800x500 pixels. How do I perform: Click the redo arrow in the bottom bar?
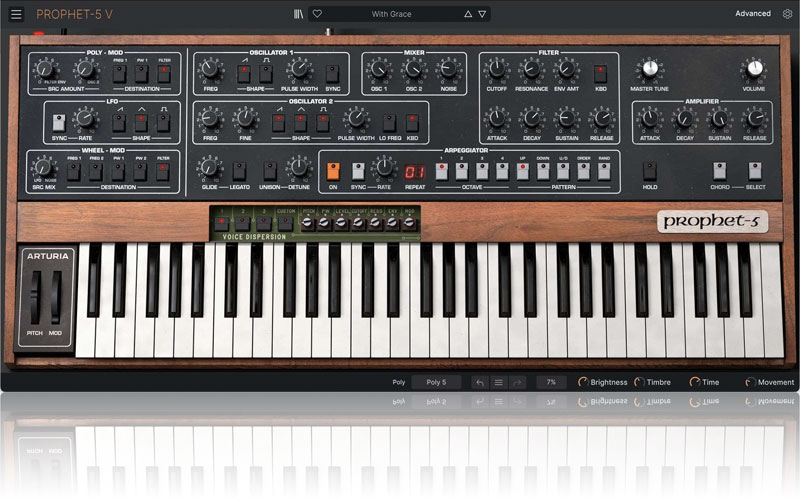[x=517, y=382]
